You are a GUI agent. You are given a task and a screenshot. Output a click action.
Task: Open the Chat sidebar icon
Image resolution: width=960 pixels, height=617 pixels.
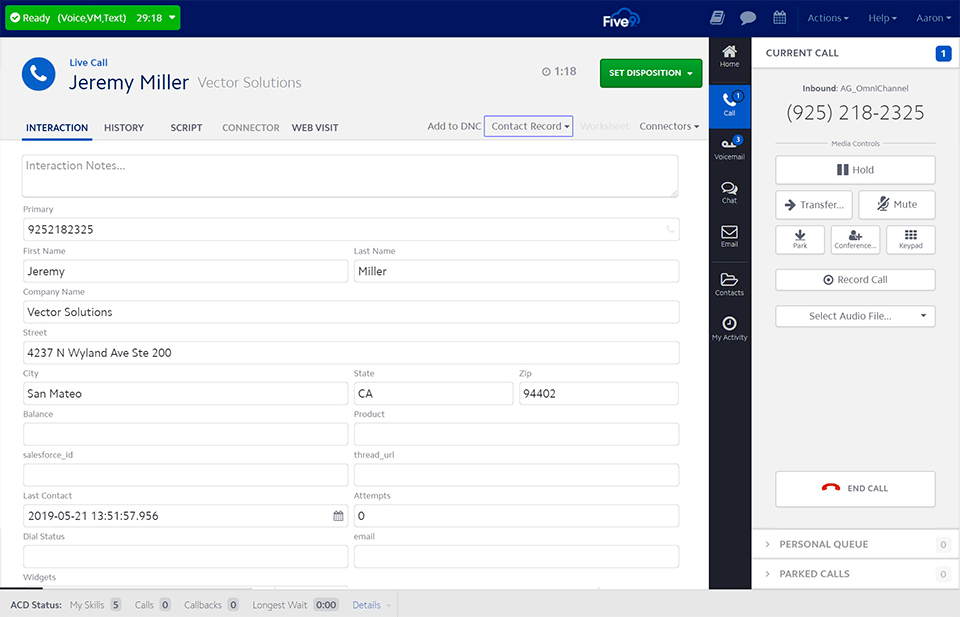tap(729, 192)
